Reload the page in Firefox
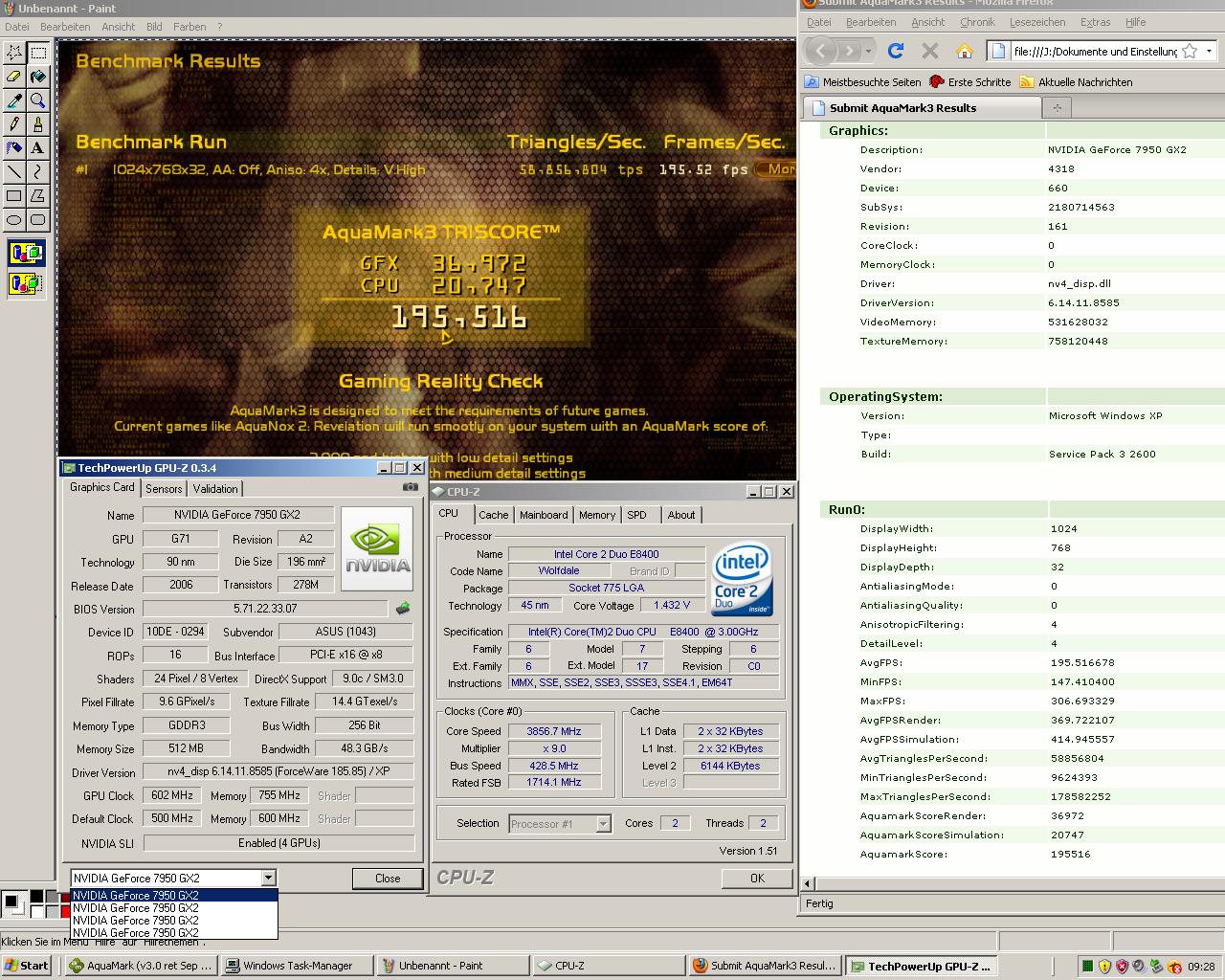Image resolution: width=1225 pixels, height=980 pixels. pyautogui.click(x=896, y=51)
